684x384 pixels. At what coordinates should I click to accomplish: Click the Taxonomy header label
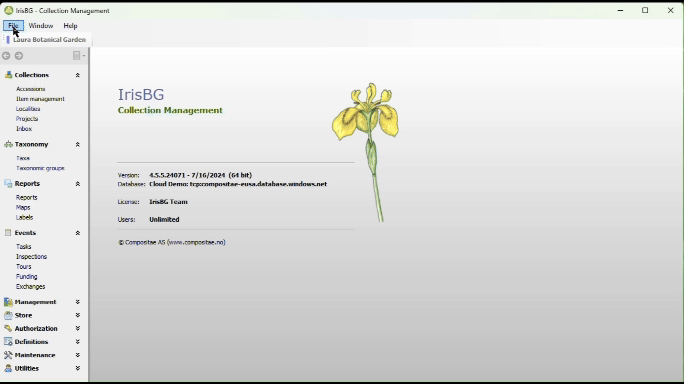31,144
